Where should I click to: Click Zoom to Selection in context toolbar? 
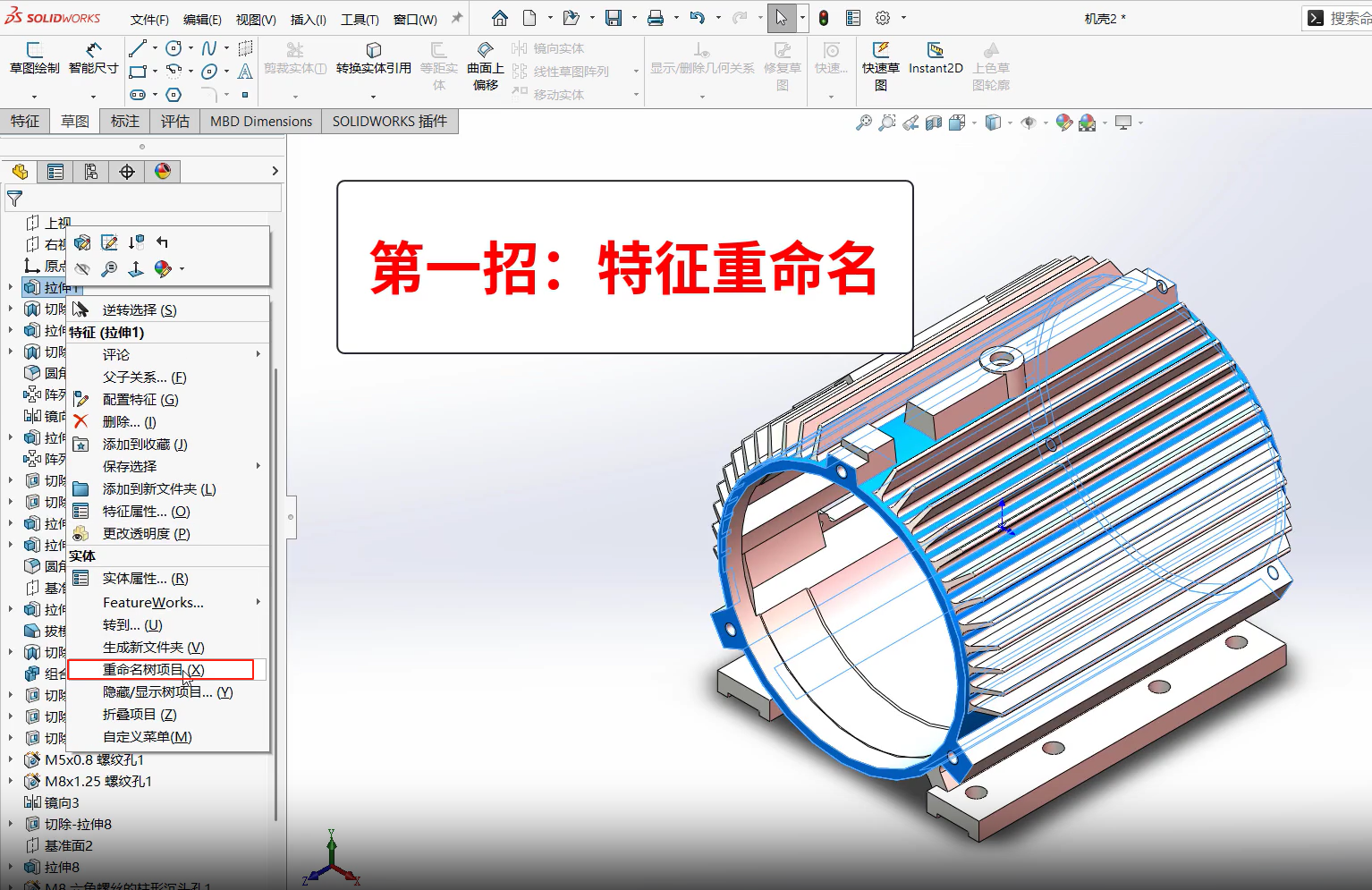109,268
